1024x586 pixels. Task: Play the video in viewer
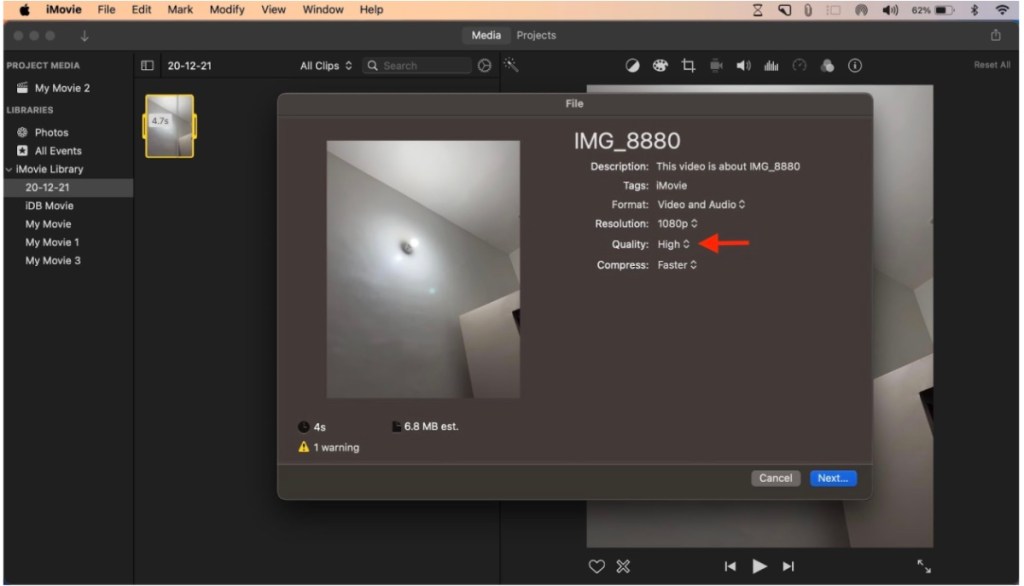759,566
